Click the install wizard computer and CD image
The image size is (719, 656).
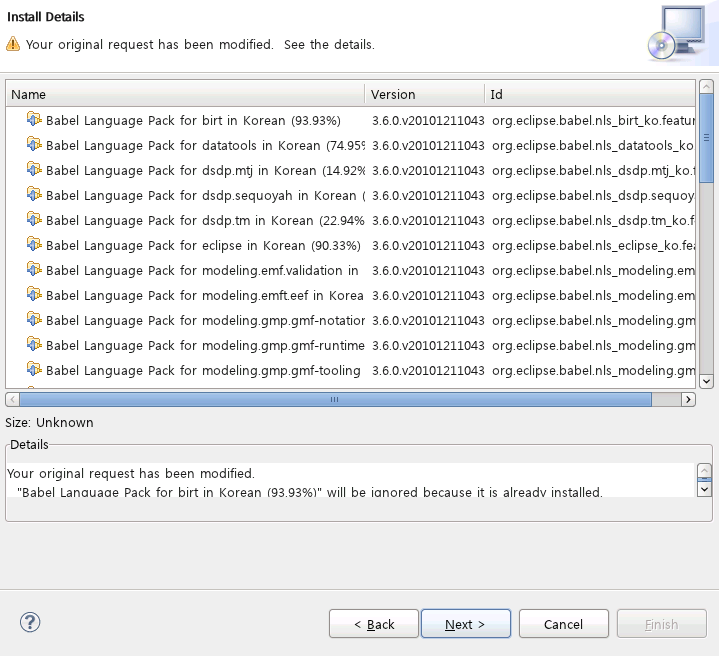pos(677,33)
